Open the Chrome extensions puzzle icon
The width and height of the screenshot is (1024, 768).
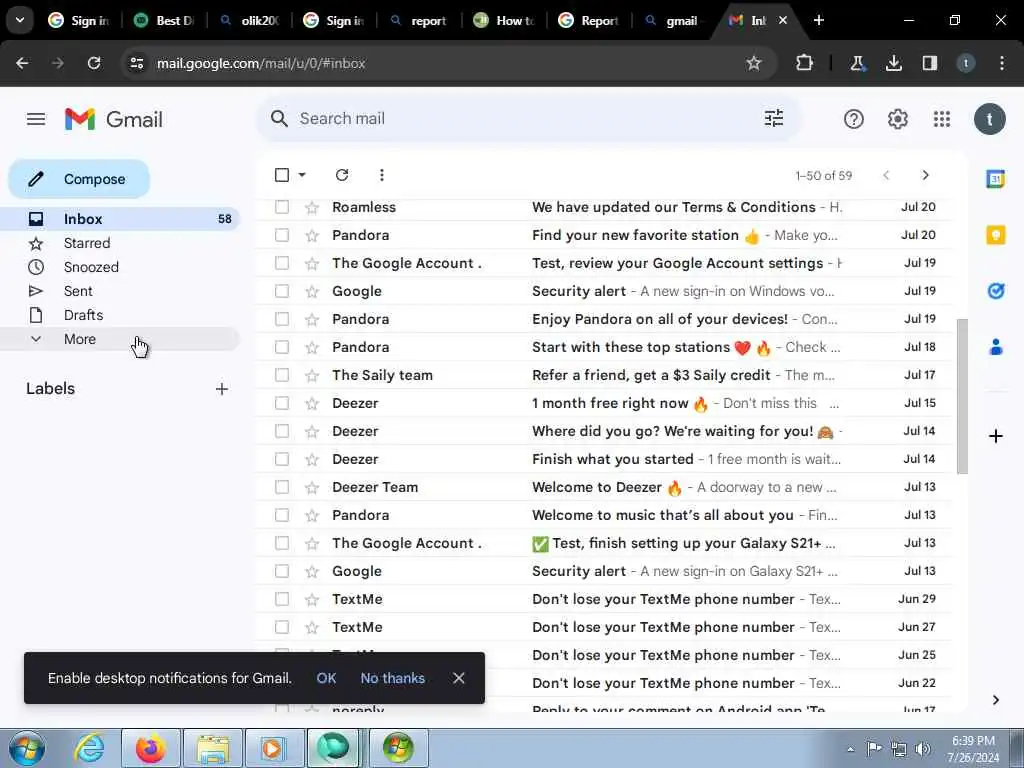pos(805,63)
